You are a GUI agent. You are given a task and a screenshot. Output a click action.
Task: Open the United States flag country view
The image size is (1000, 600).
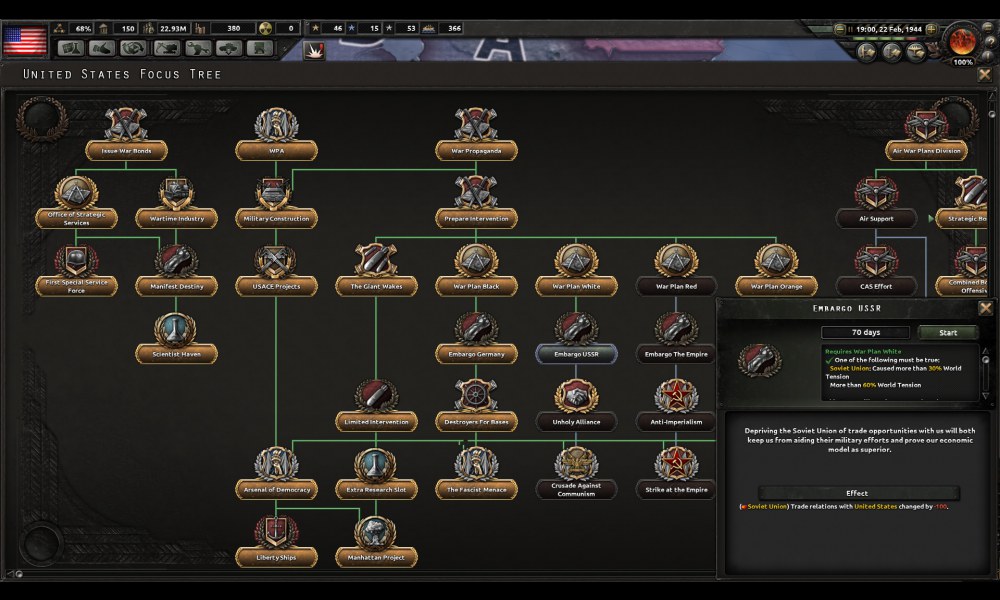(25, 41)
